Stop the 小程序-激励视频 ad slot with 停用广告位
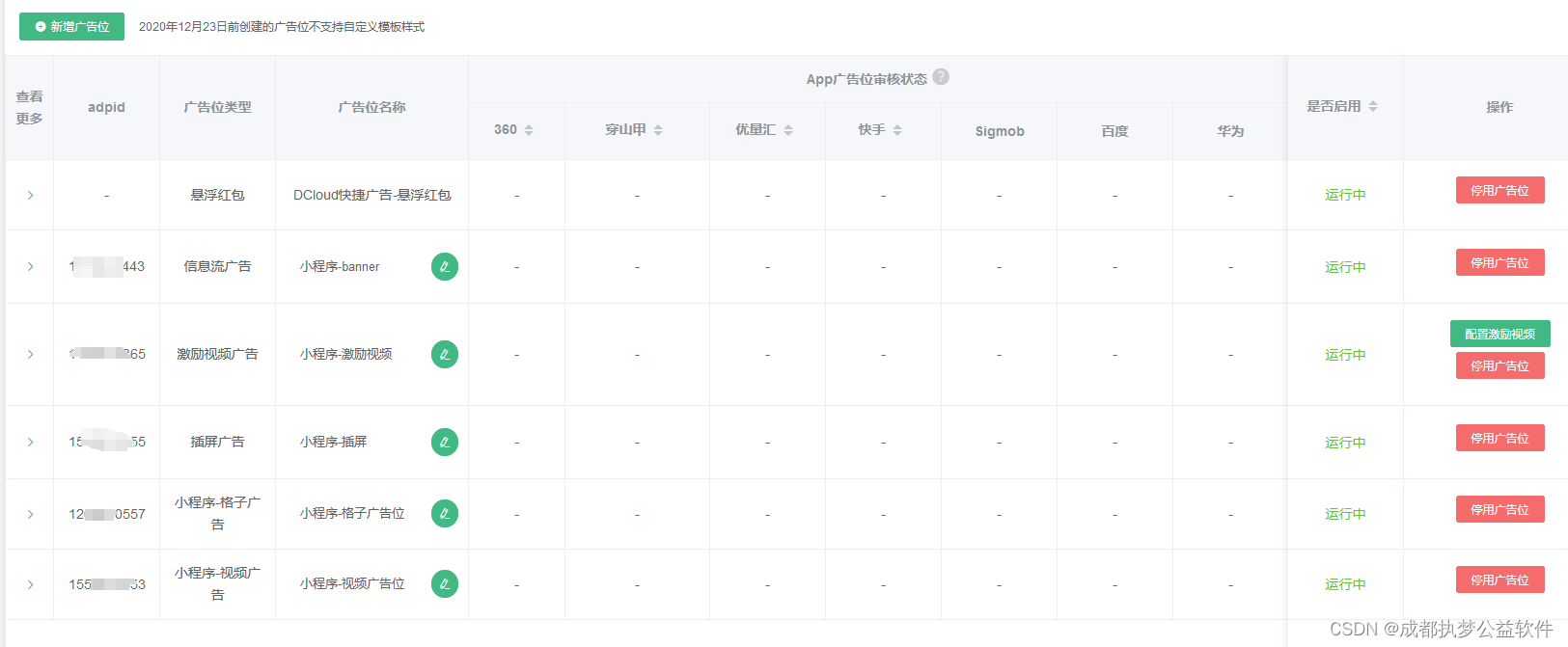 (x=1499, y=365)
